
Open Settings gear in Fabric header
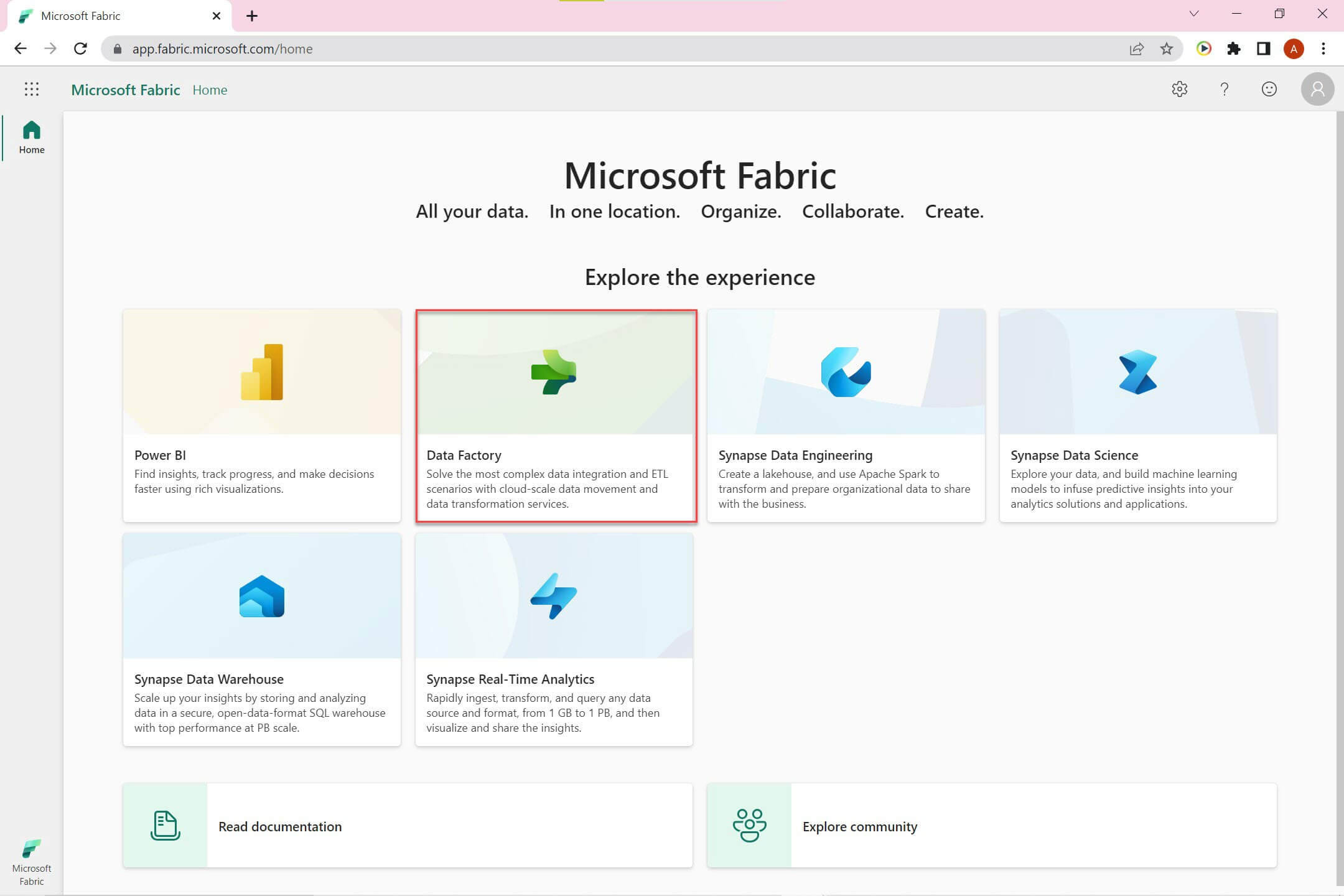[1179, 90]
